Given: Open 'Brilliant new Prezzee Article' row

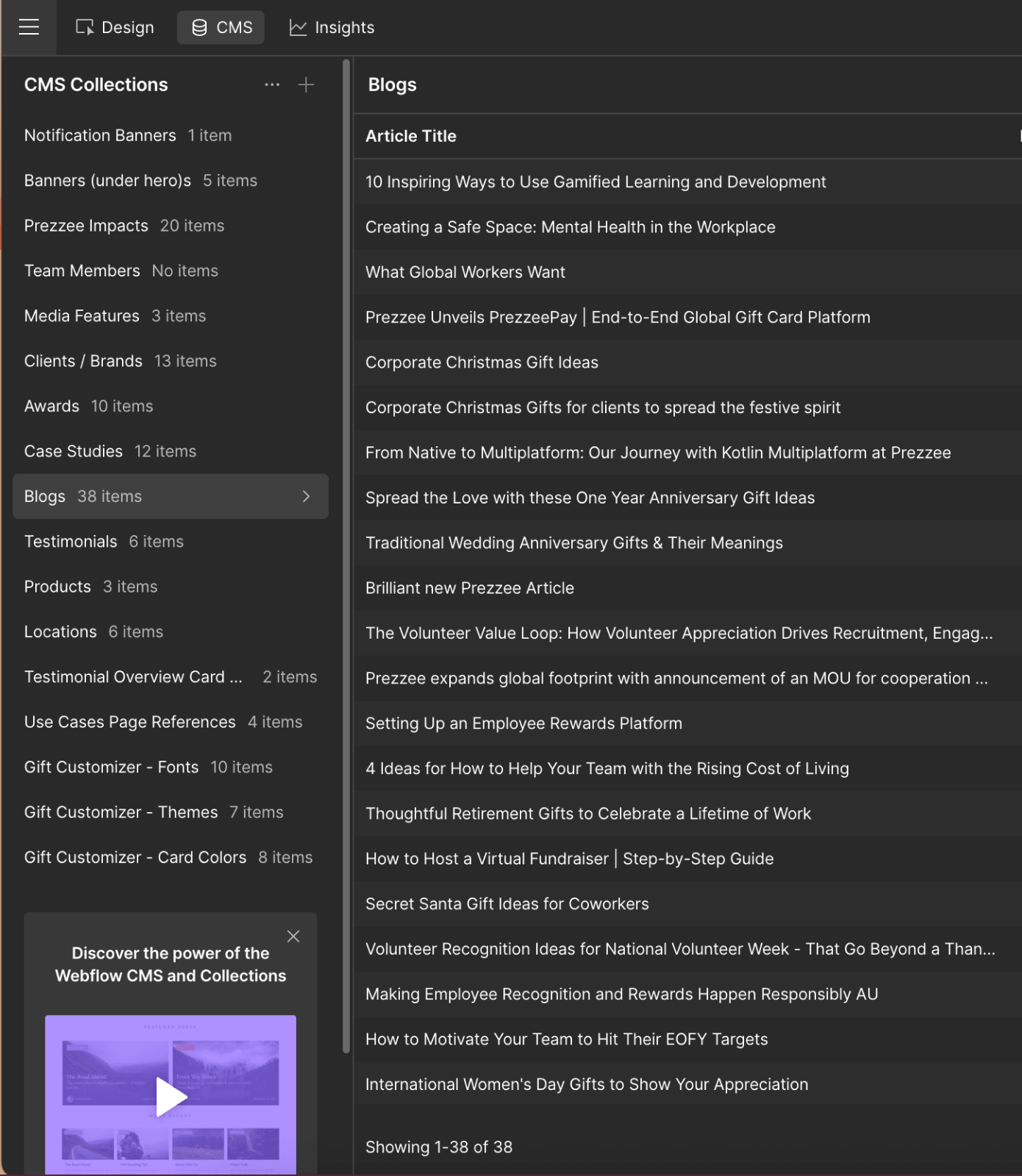Looking at the screenshot, I should 688,589.
